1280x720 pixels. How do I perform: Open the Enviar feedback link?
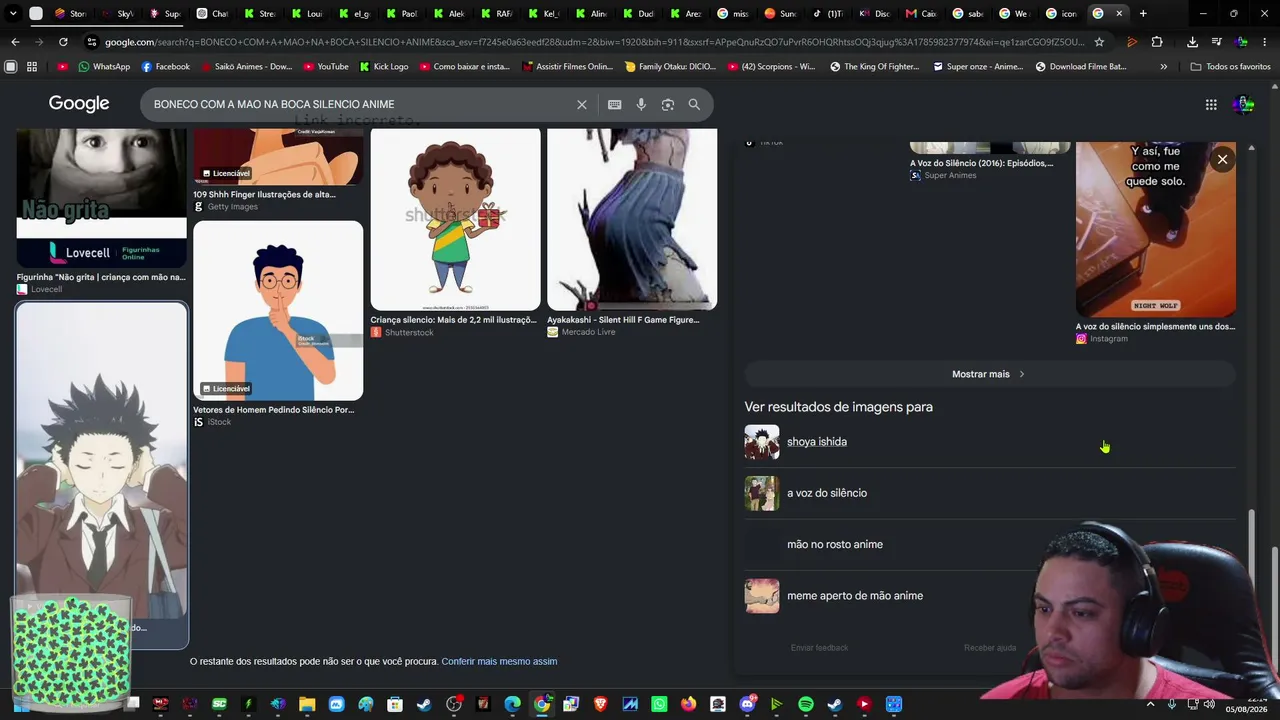(x=819, y=648)
